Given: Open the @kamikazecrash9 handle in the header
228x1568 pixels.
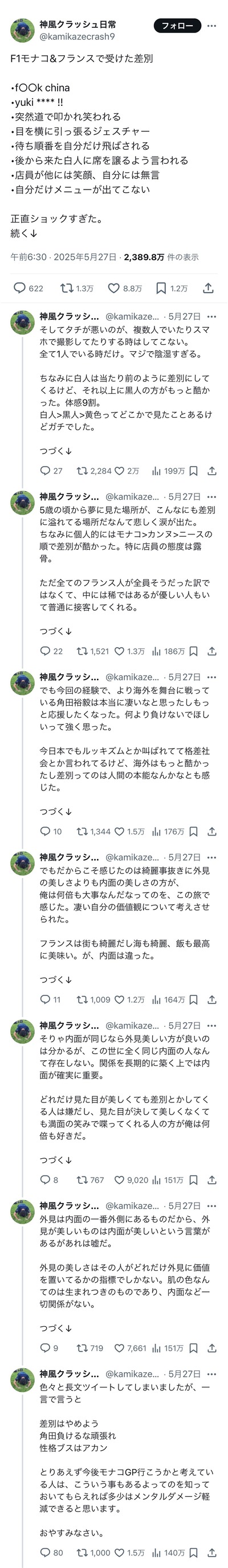Looking at the screenshot, I should (x=77, y=36).
